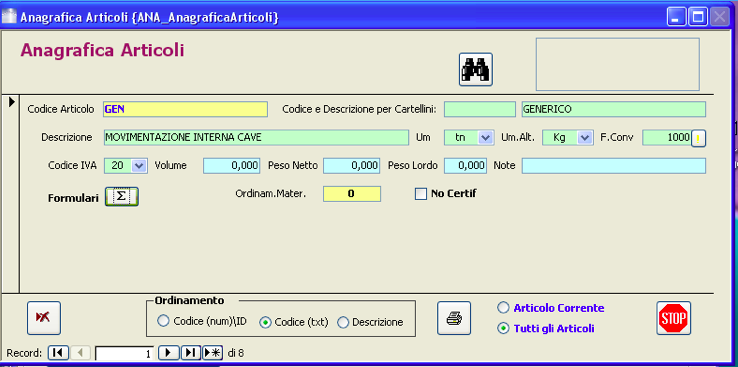Screen dimensions: 738x367
Task: Expand the Codice IVA dropdown
Action: 139,166
